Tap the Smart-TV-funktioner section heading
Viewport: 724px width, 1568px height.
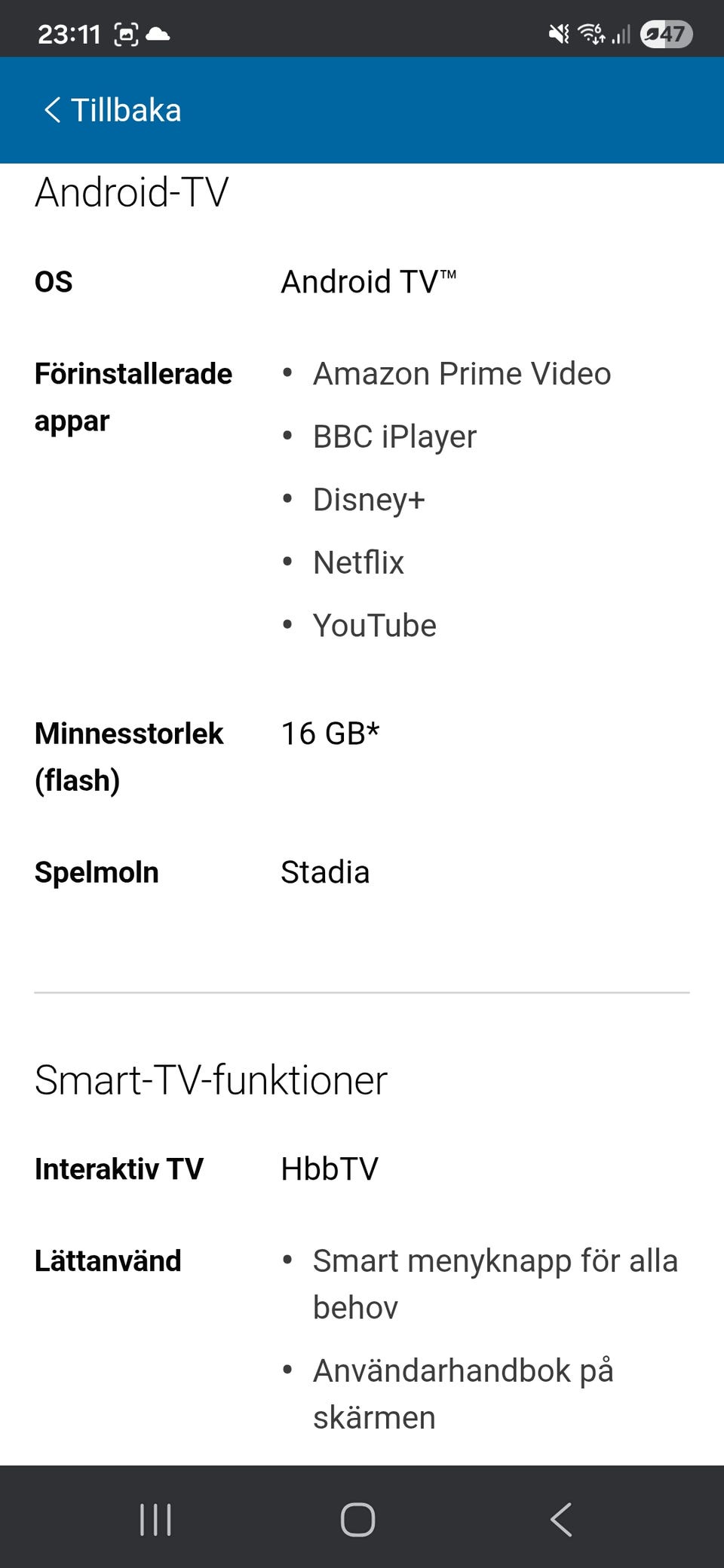211,1080
